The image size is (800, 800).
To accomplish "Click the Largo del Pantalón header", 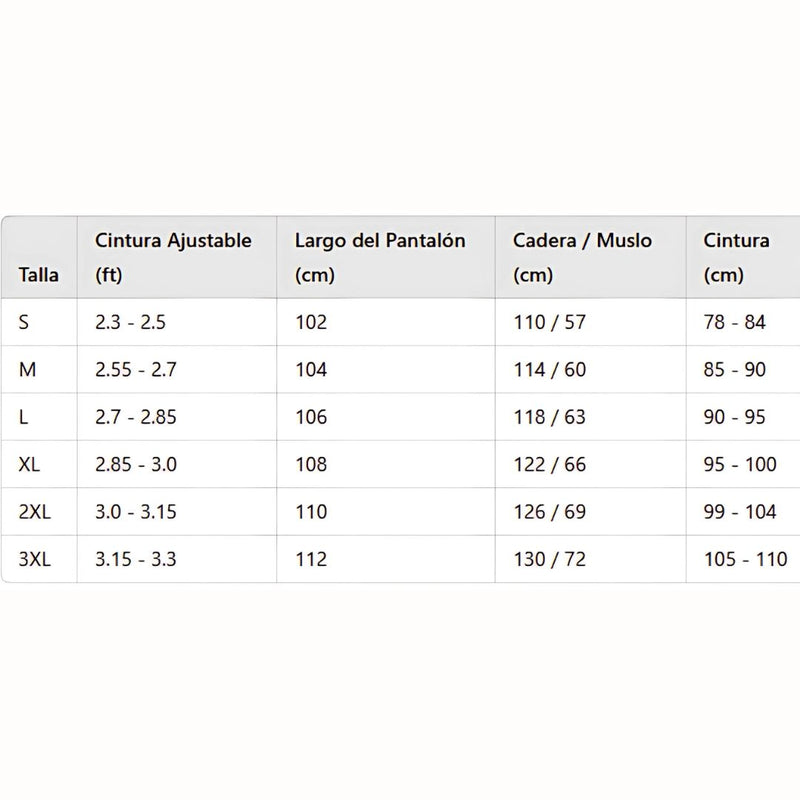I will 380,257.
